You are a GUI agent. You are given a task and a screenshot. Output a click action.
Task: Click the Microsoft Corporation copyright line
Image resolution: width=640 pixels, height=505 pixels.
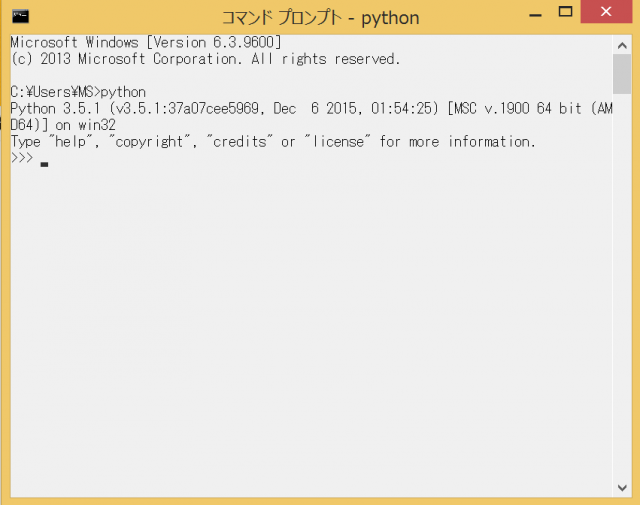205,59
